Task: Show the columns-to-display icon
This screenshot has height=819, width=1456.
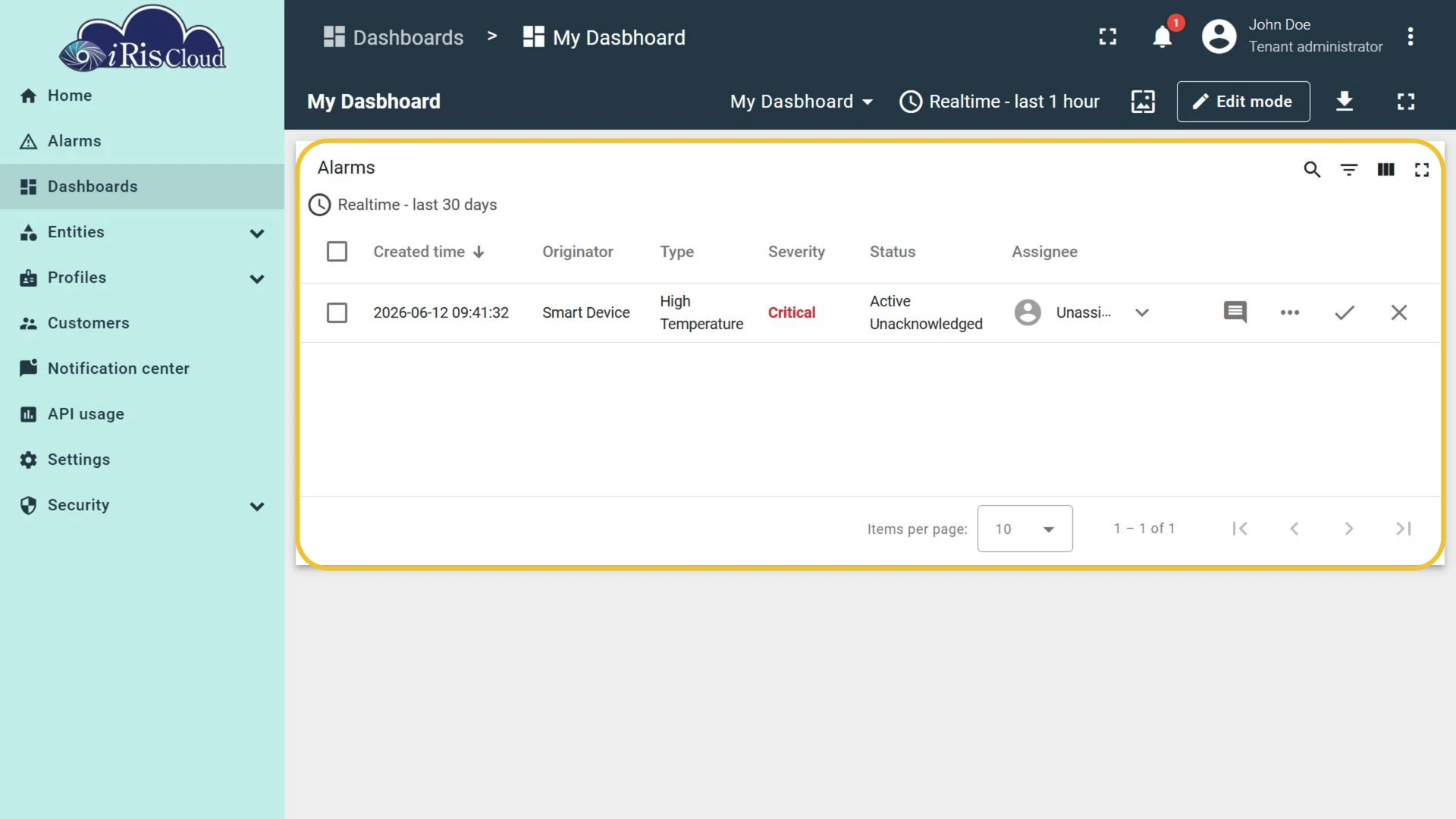Action: [x=1385, y=170]
